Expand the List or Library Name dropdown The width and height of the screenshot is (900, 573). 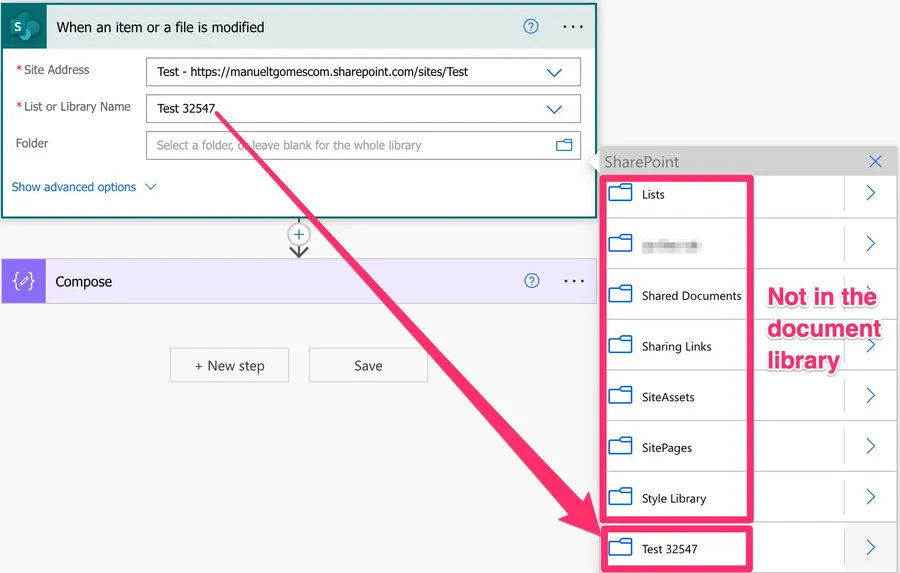[x=554, y=109]
